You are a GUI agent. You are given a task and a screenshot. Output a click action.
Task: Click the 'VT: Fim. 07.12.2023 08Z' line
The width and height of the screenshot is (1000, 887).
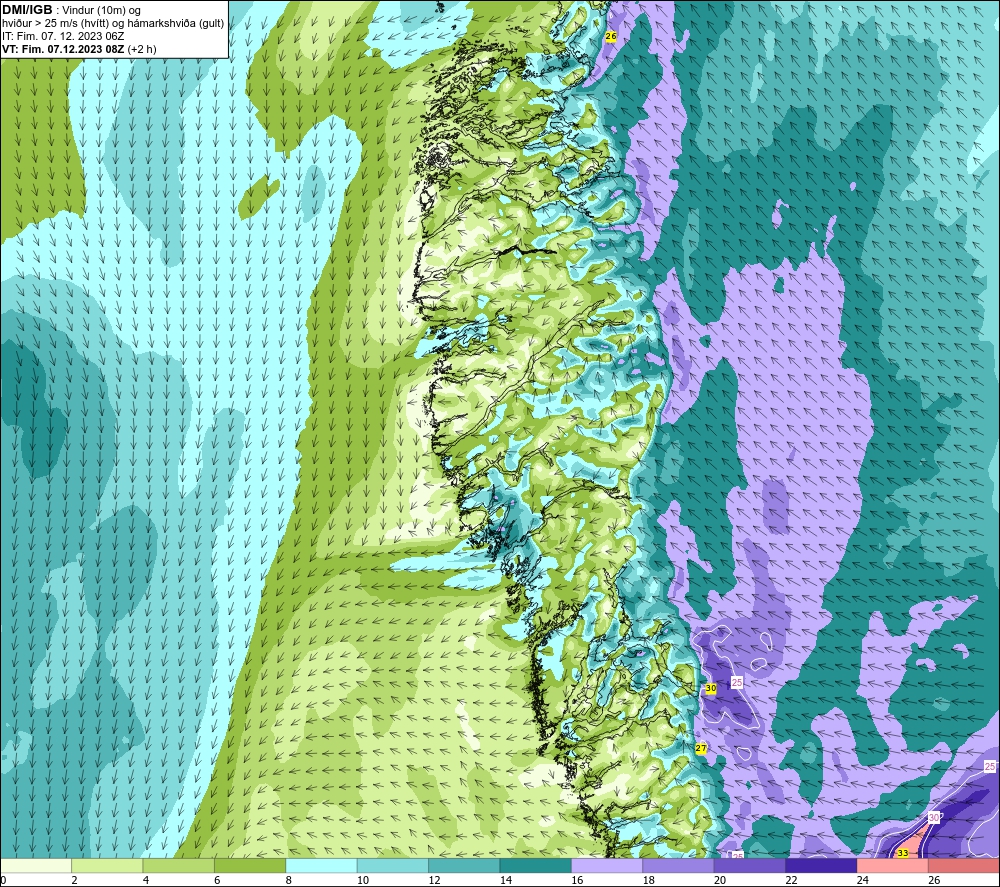[x=63, y=49]
